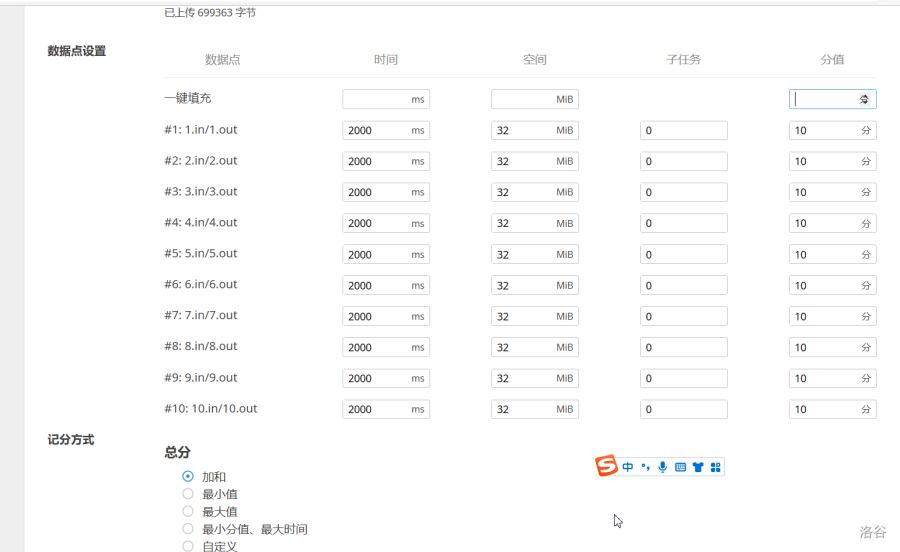
Task: Click the #10: 10.in/10.out row label
Action: pyautogui.click(x=211, y=409)
